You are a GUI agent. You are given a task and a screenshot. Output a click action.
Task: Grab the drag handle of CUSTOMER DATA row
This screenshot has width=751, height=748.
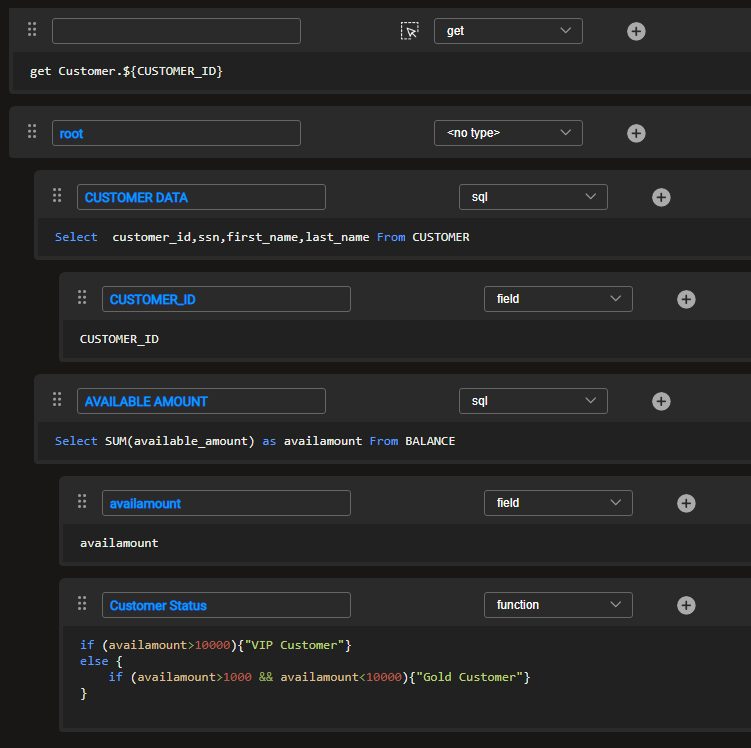click(x=57, y=197)
